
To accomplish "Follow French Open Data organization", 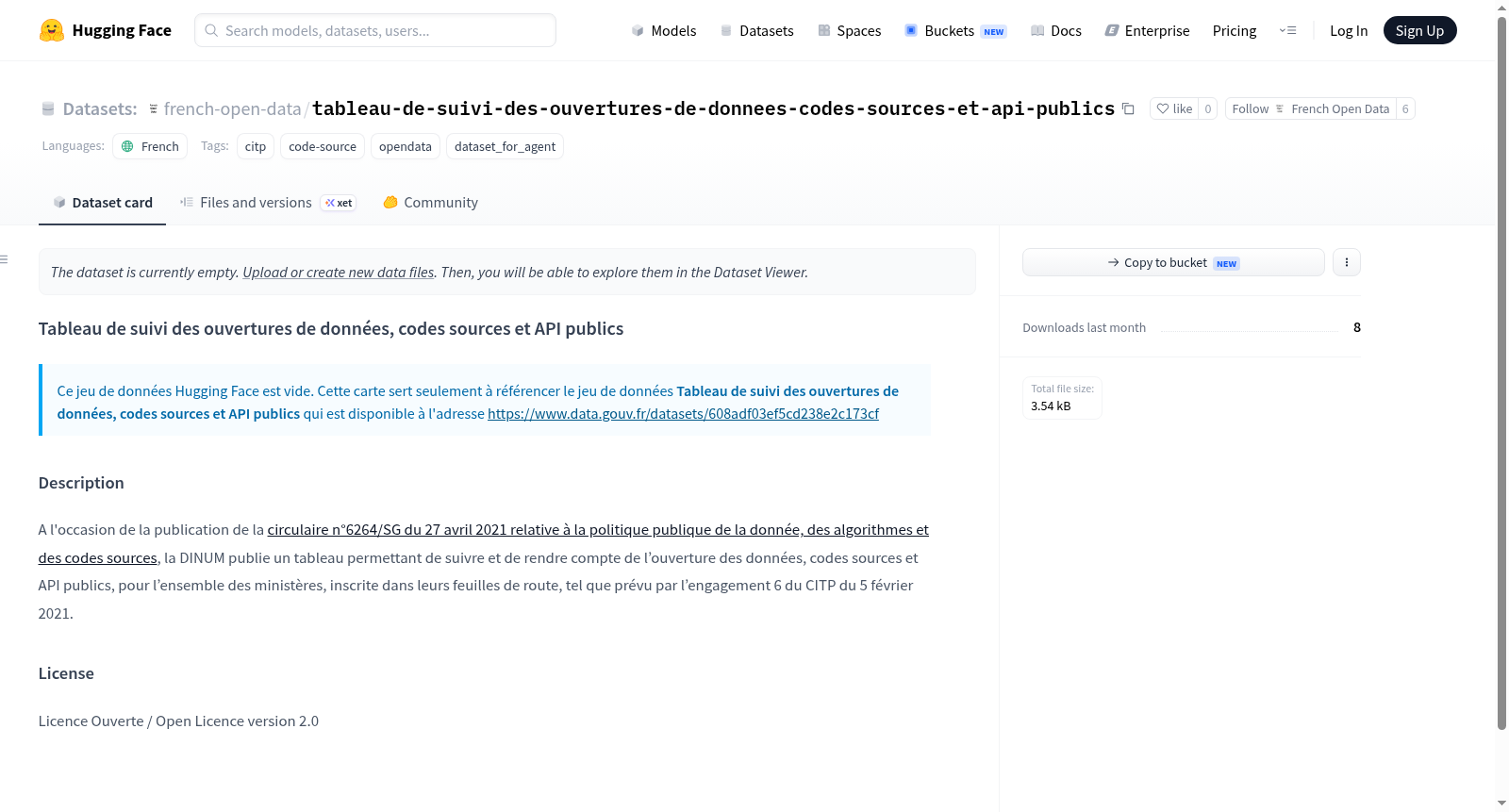I will [1310, 108].
